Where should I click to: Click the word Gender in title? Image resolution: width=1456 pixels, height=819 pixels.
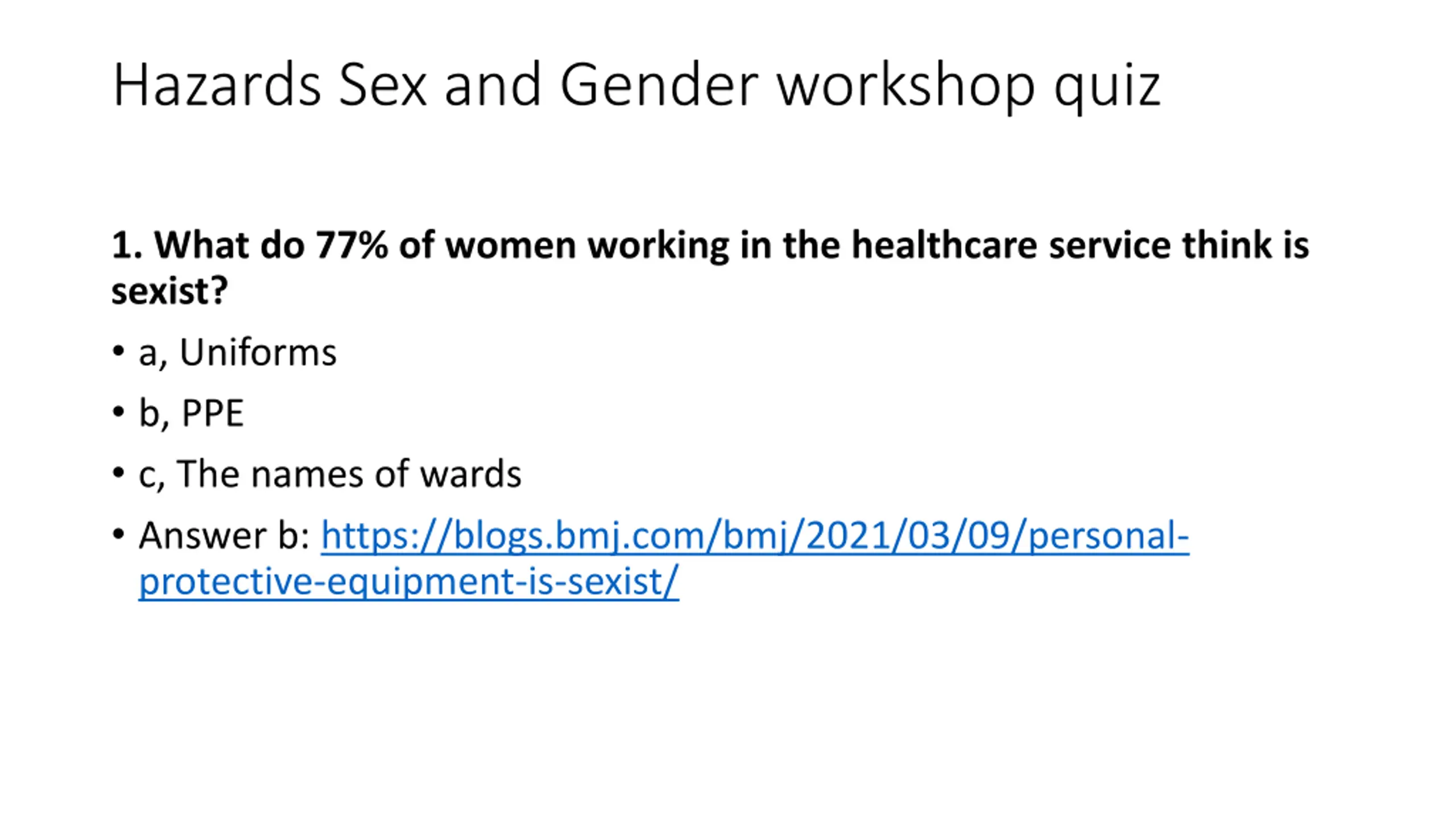click(659, 85)
